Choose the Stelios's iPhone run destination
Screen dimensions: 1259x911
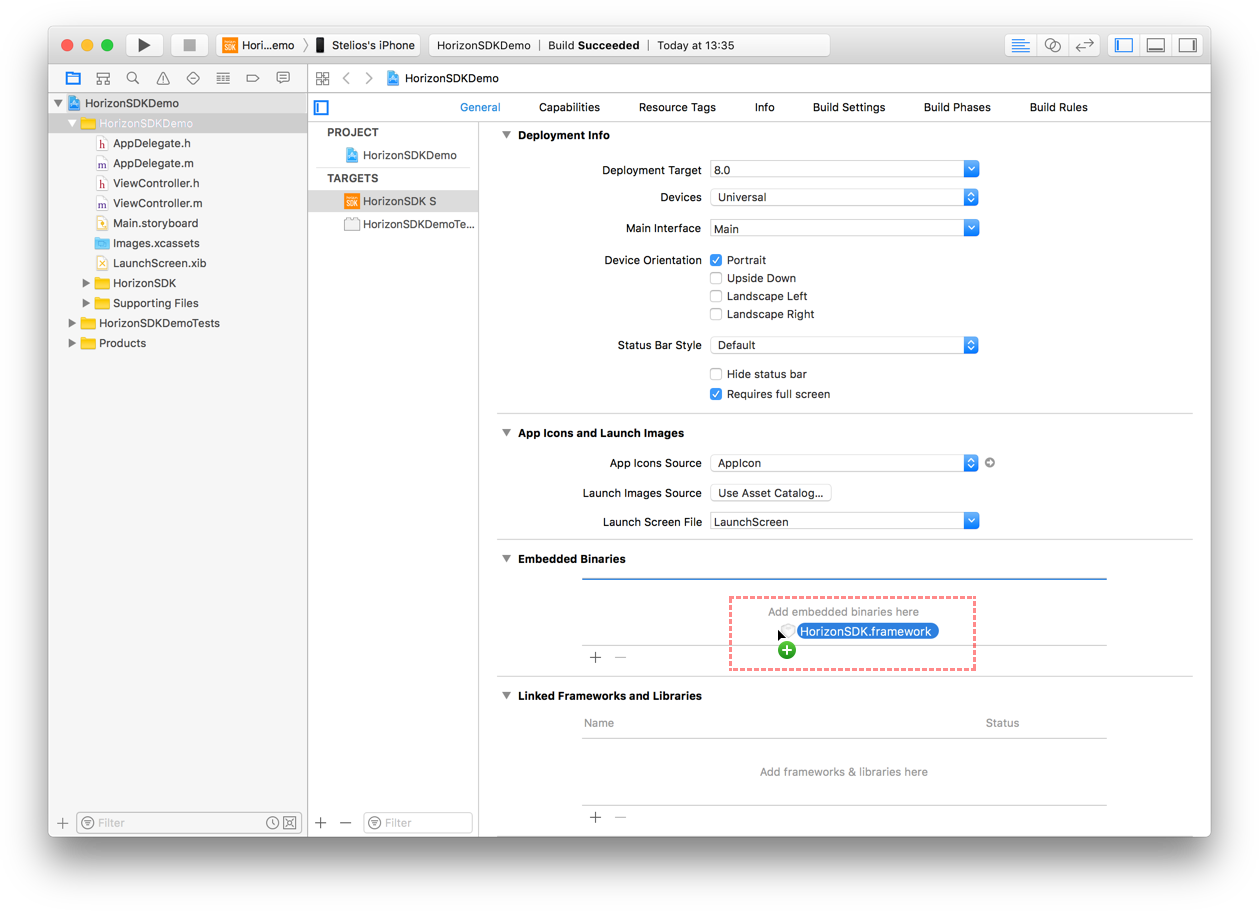click(x=365, y=45)
